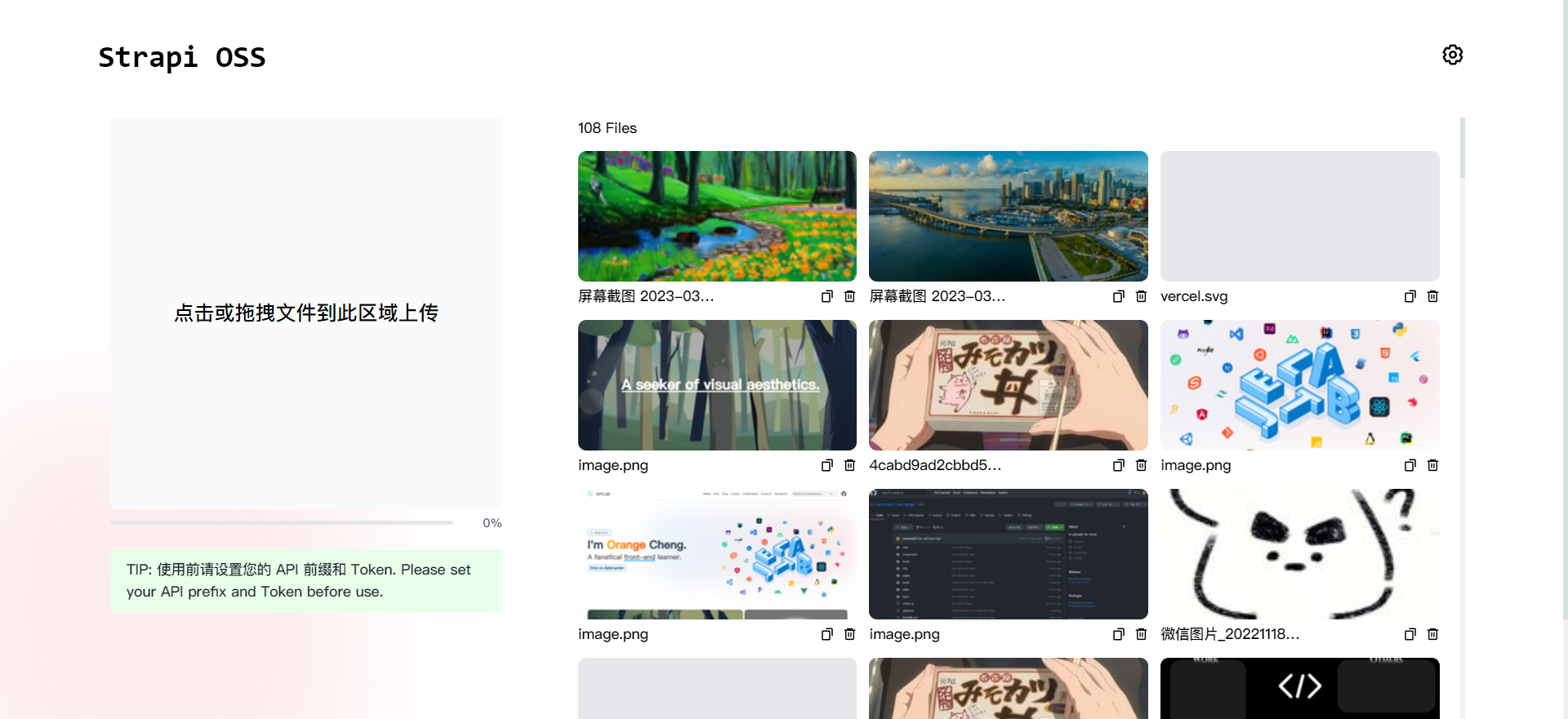Delete the vercel.svg file
1568x719 pixels.
click(1432, 296)
